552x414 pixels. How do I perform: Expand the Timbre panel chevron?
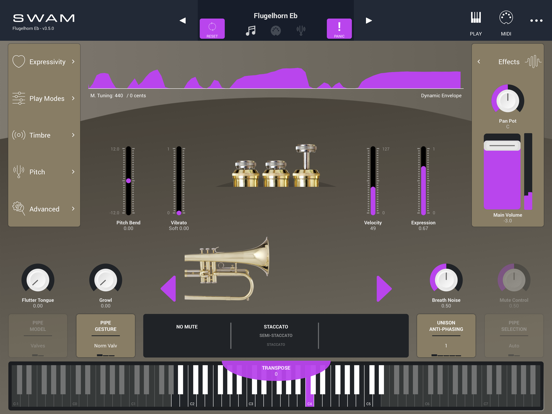[x=73, y=135]
